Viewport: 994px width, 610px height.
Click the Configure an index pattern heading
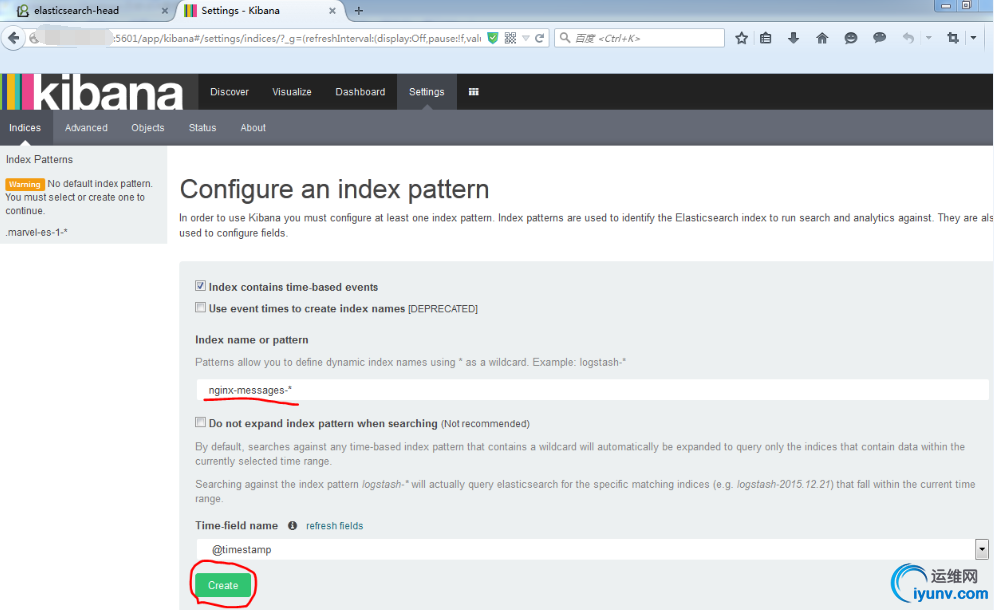tap(334, 189)
